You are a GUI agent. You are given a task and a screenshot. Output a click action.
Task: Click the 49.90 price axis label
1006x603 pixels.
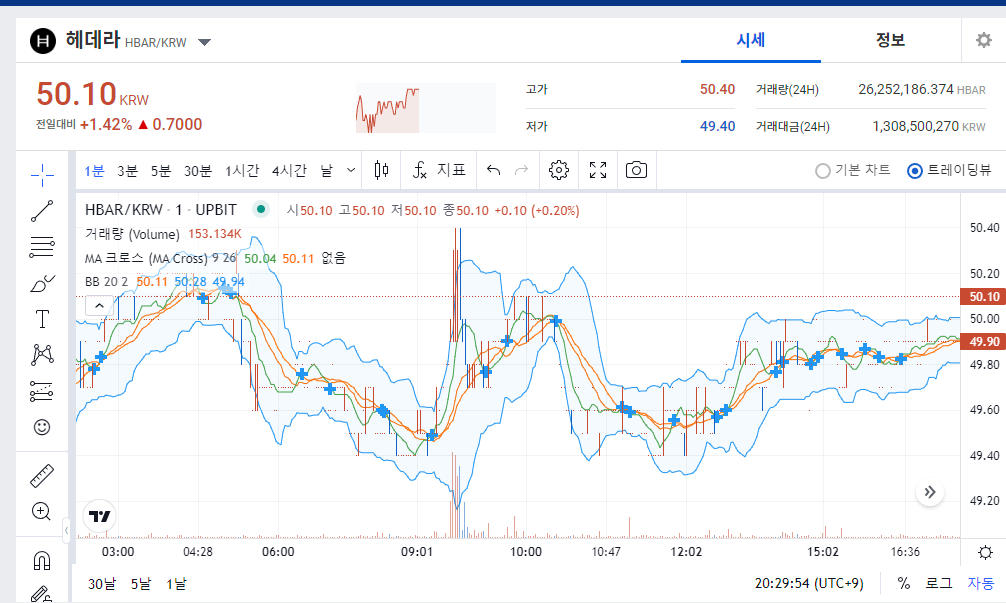click(984, 341)
